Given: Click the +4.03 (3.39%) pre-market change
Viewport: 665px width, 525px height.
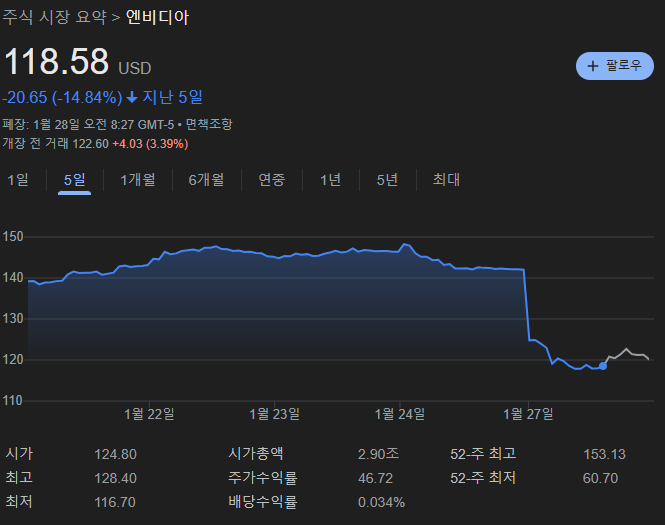Looking at the screenshot, I should coord(150,144).
